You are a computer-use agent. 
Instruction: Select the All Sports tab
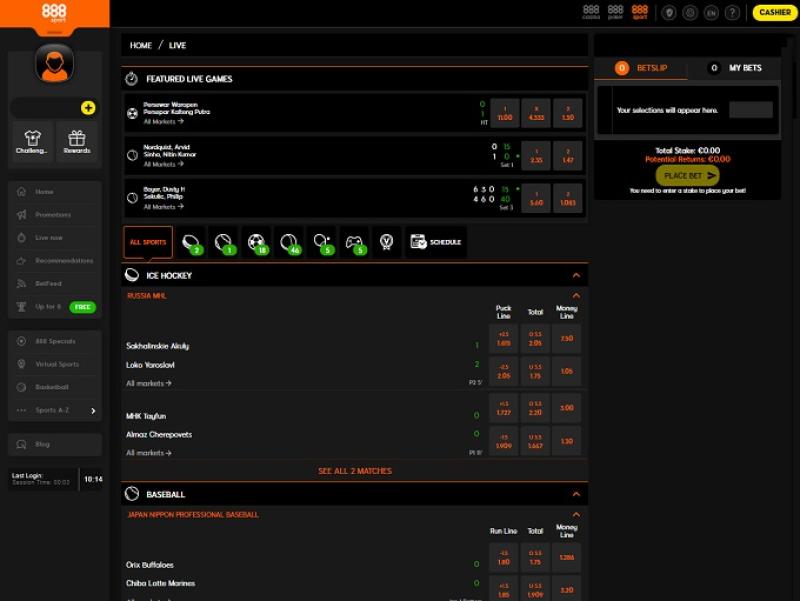(148, 242)
